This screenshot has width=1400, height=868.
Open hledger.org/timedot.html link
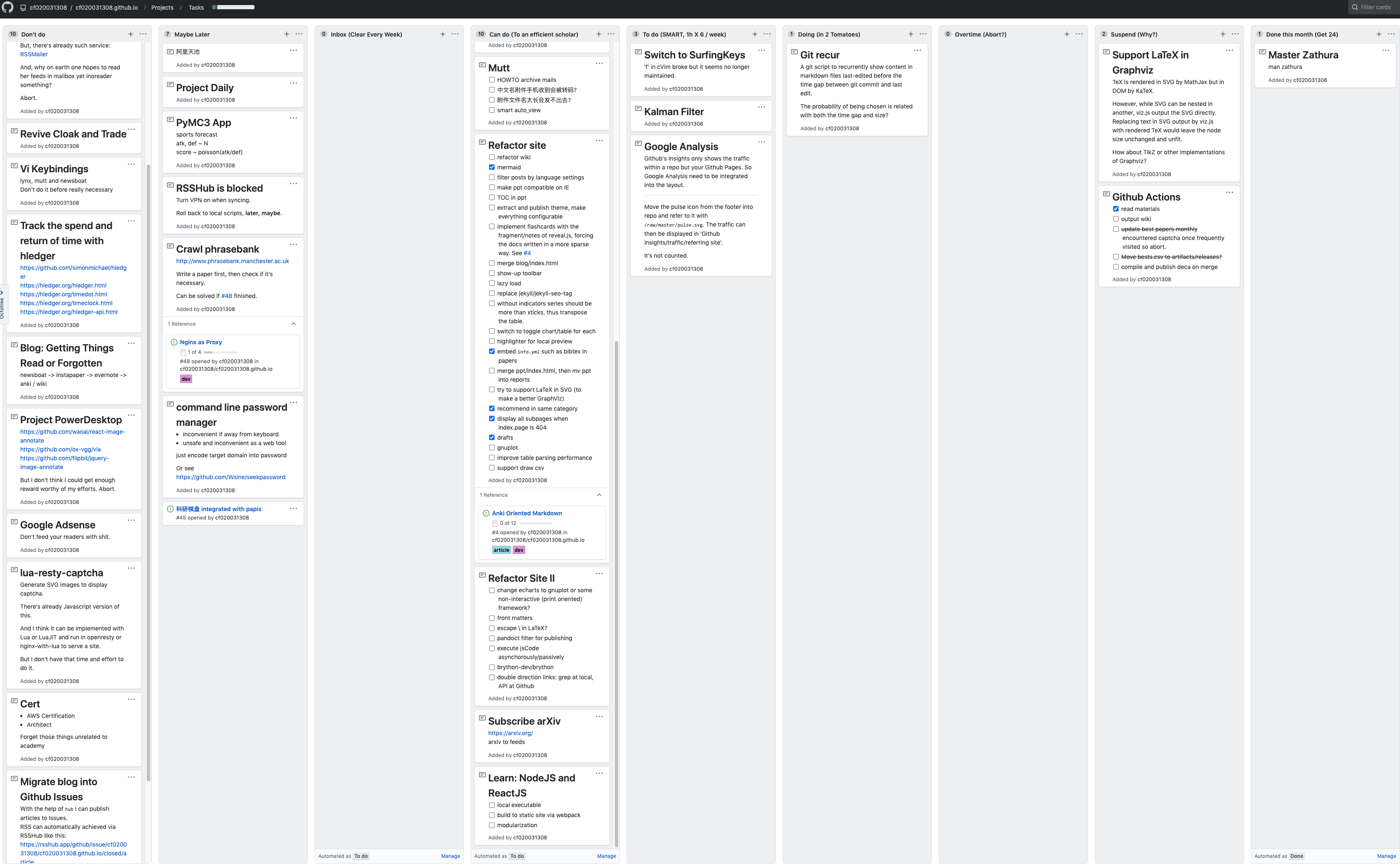(x=64, y=295)
